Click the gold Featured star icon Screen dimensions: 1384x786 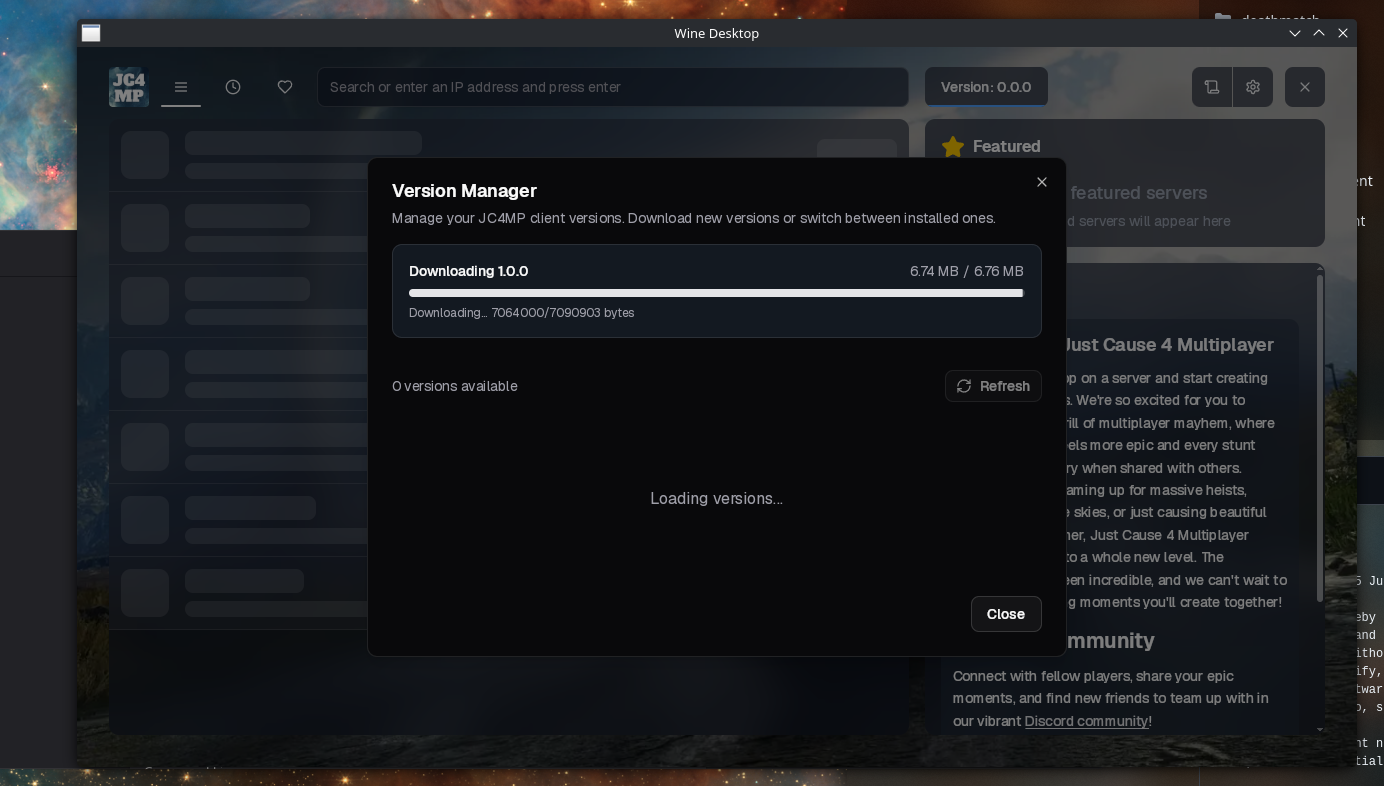pyautogui.click(x=953, y=147)
